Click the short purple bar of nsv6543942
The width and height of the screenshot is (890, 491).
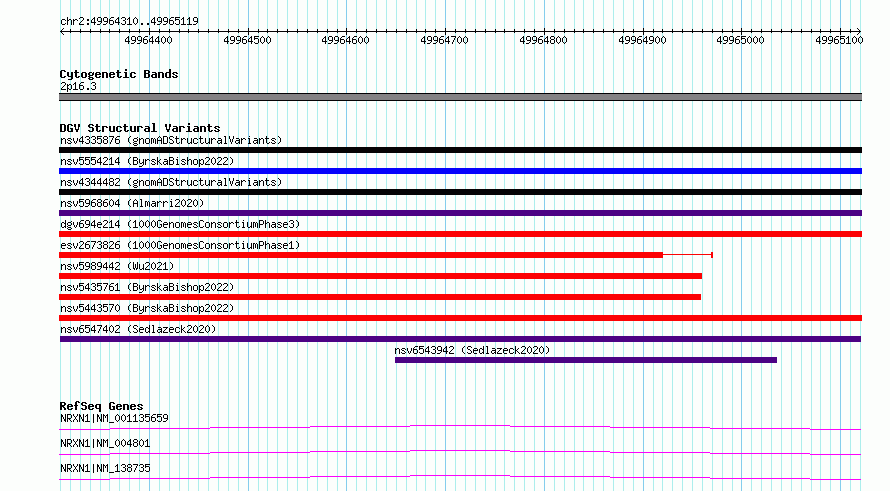[x=586, y=360]
